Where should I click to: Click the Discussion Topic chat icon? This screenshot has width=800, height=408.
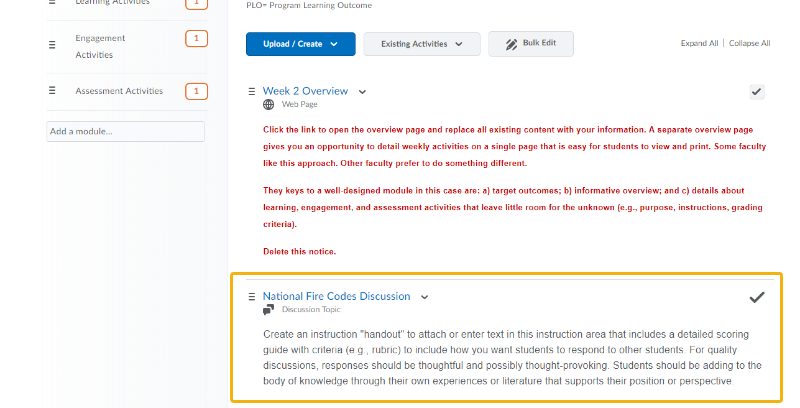(x=268, y=310)
